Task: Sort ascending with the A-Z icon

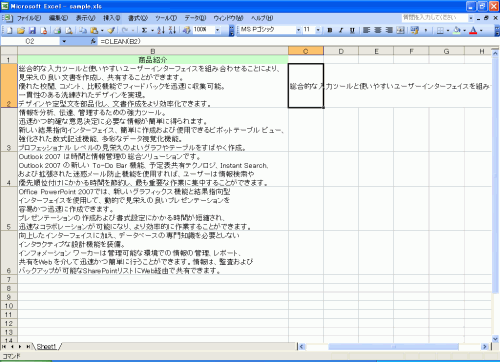Action: click(161, 30)
